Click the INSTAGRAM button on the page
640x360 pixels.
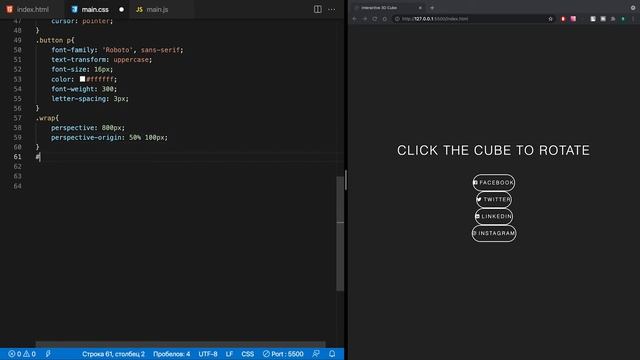click(494, 233)
